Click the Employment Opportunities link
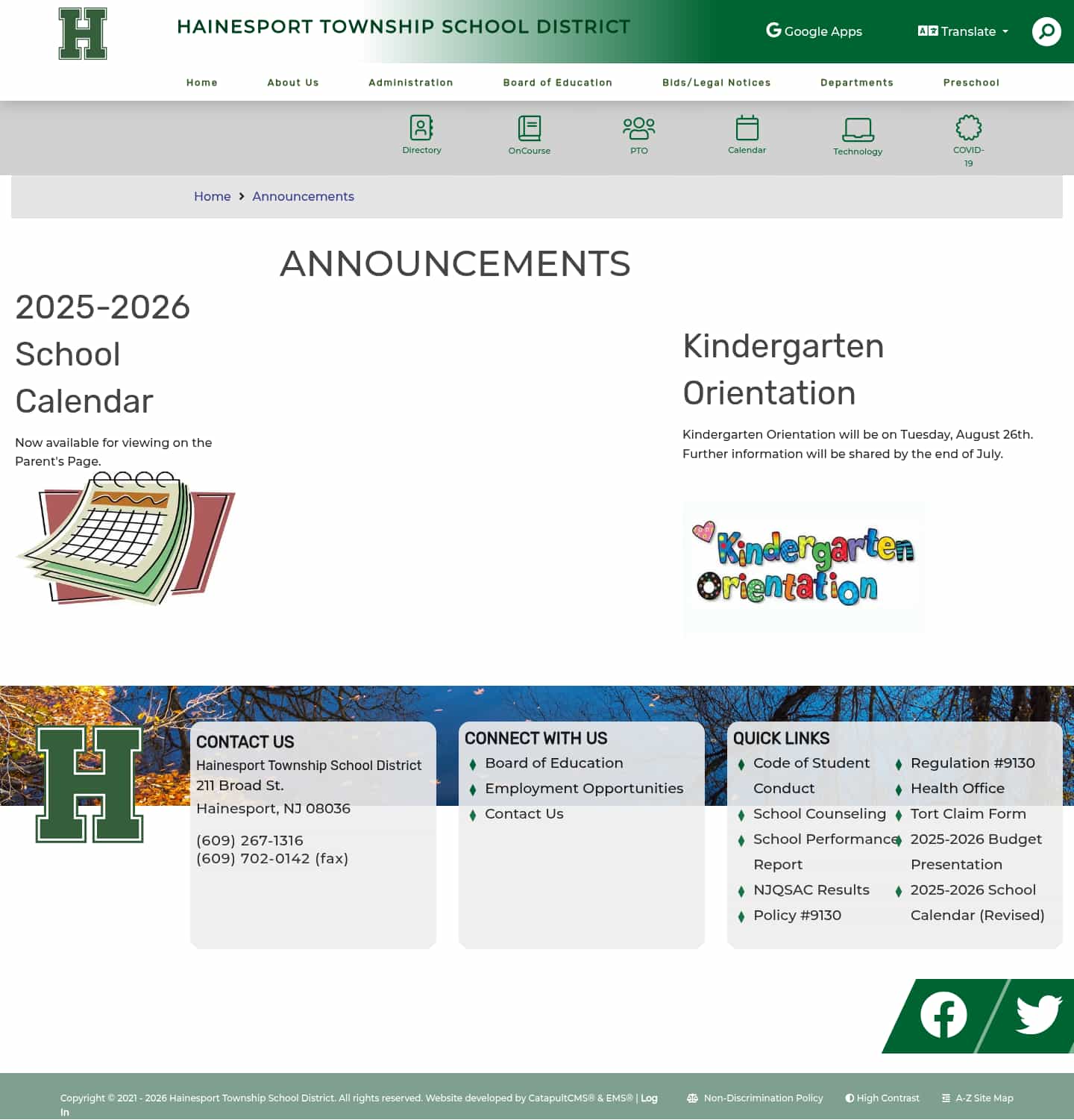The height and width of the screenshot is (1120, 1074). (x=583, y=788)
